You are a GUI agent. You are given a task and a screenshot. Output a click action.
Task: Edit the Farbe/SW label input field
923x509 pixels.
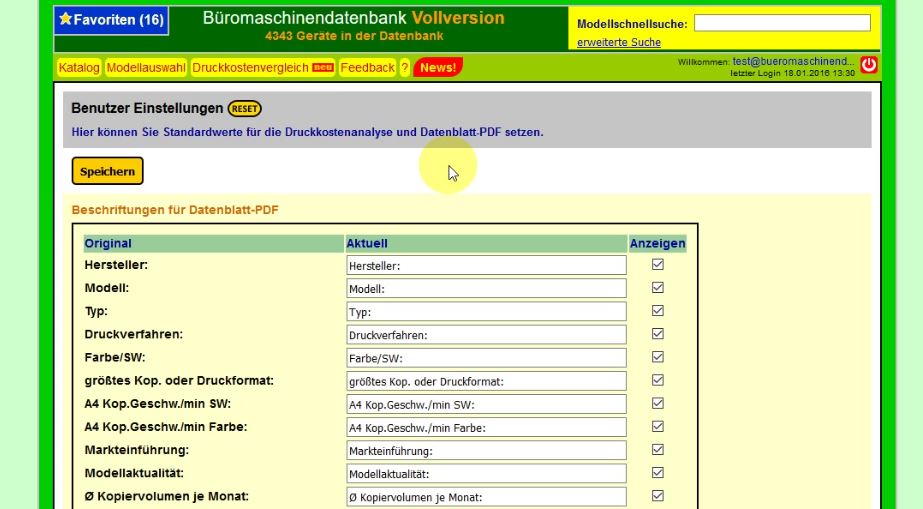486,358
